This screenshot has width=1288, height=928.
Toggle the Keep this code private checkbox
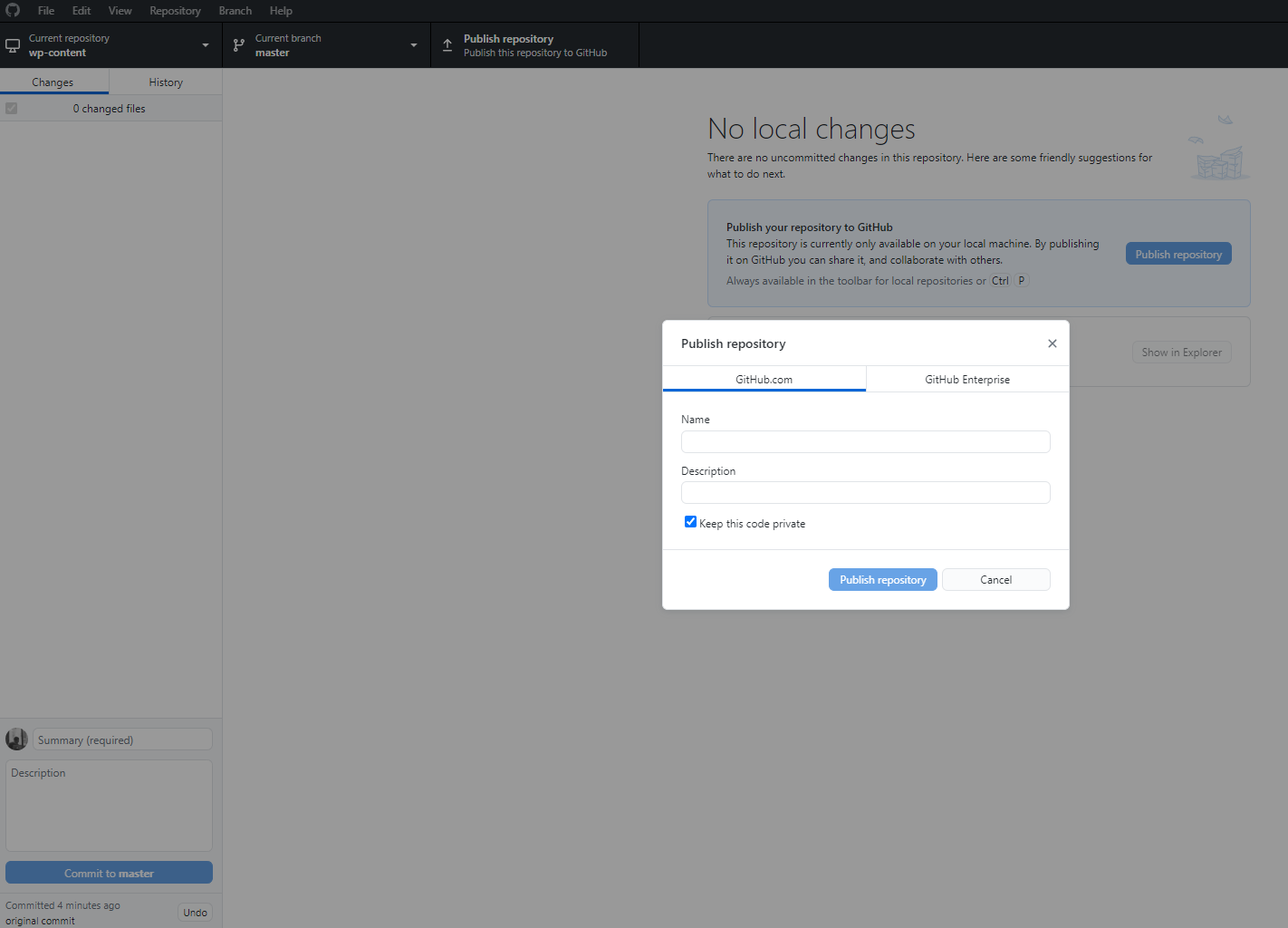pyautogui.click(x=690, y=522)
